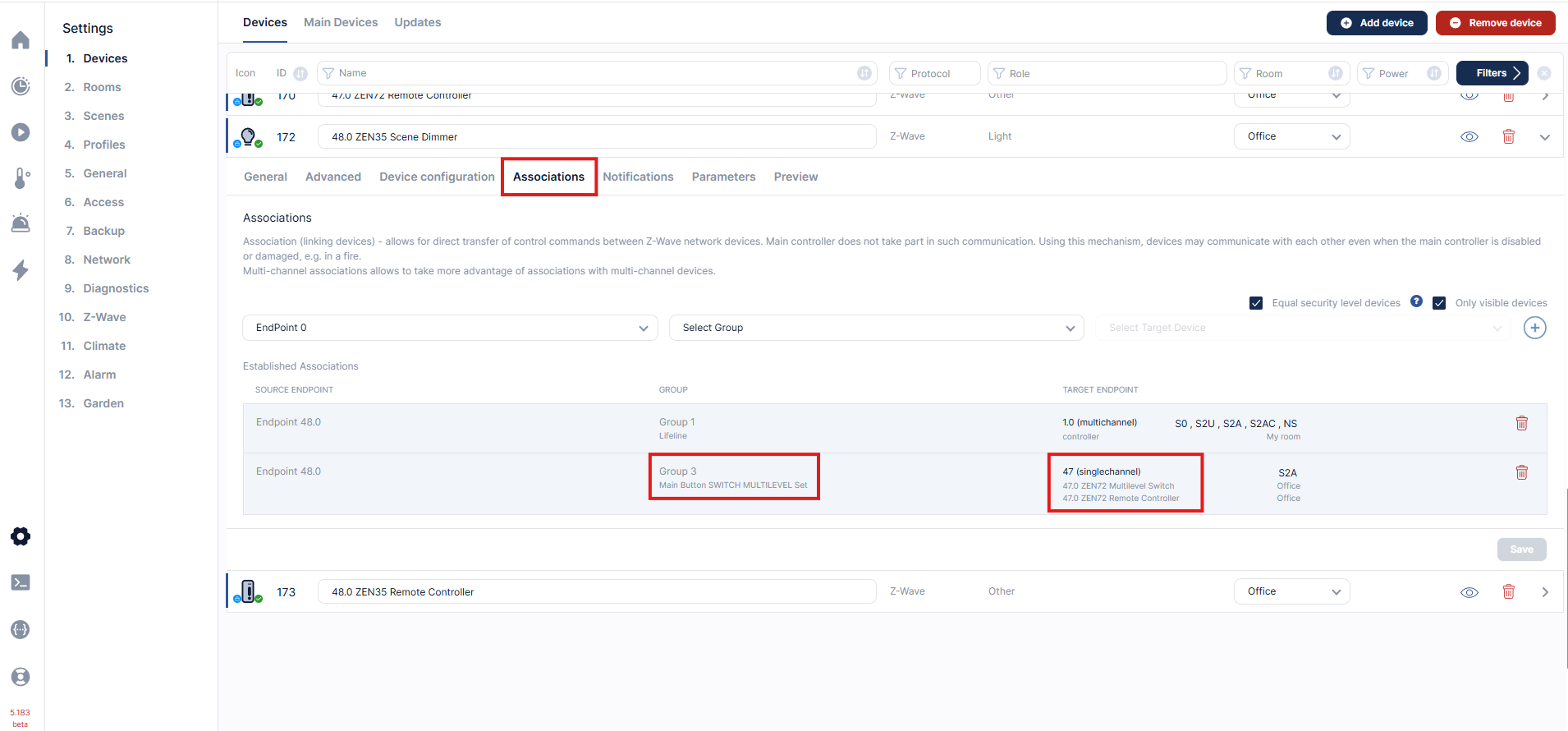Go to Diagnostics settings

[x=116, y=288]
